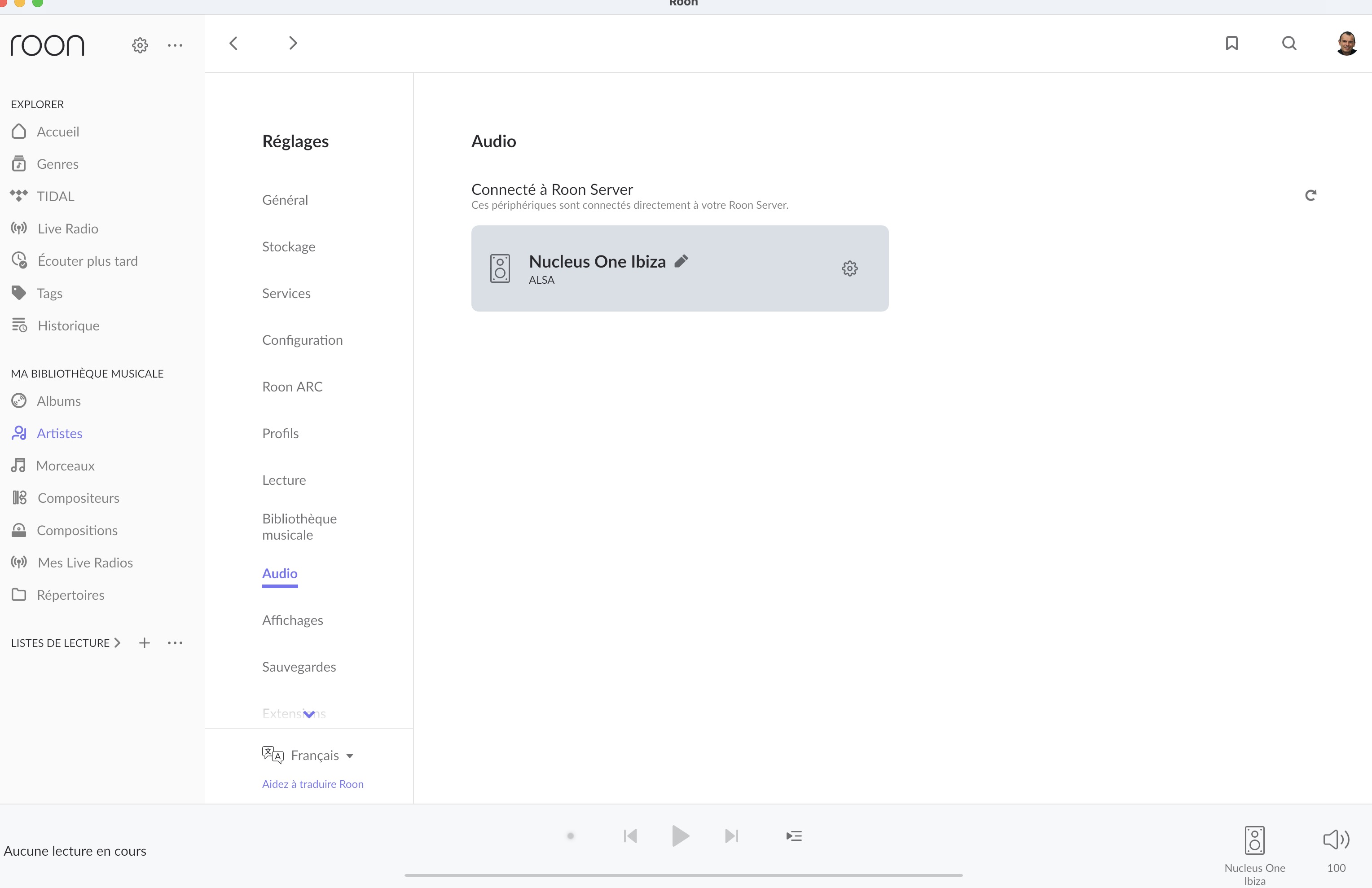Switch to Roon ARC settings tab
This screenshot has width=1372, height=888.
click(x=292, y=387)
